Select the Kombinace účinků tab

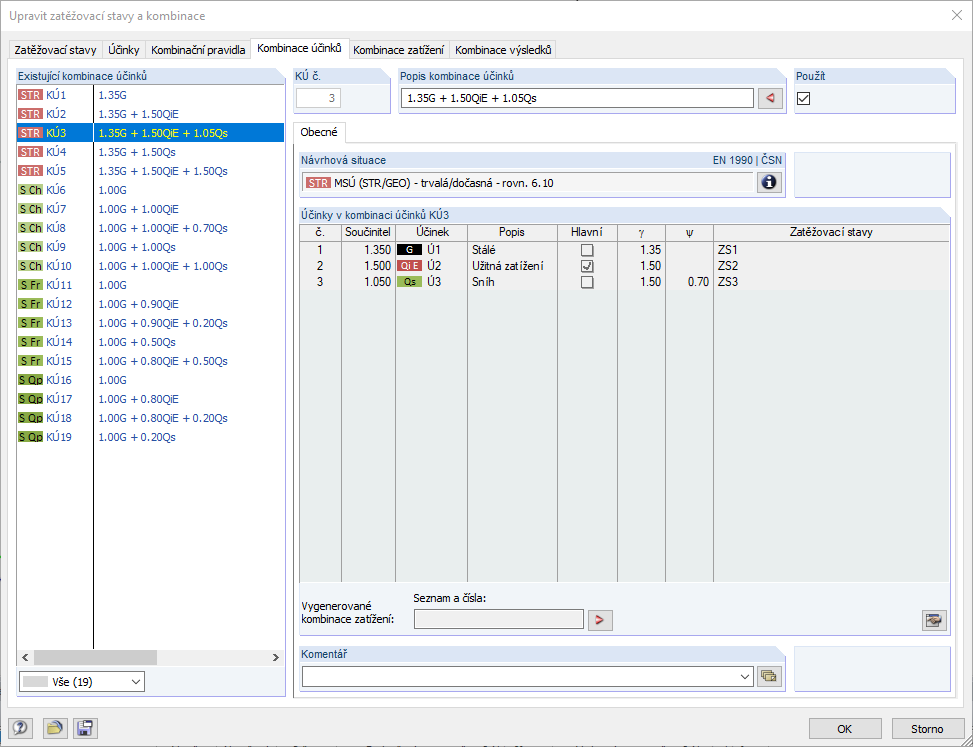(299, 48)
